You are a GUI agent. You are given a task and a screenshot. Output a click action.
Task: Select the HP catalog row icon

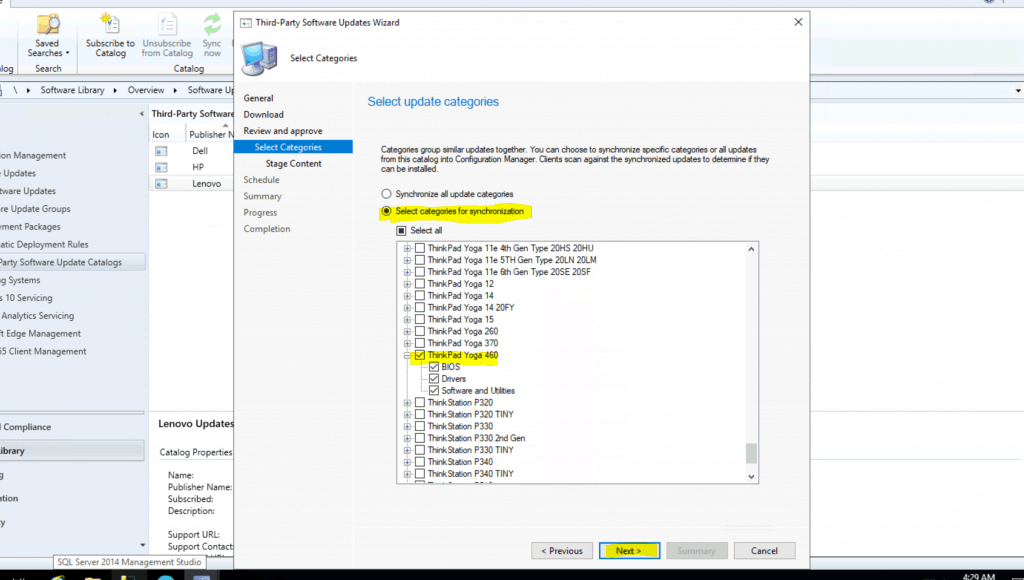click(x=161, y=167)
